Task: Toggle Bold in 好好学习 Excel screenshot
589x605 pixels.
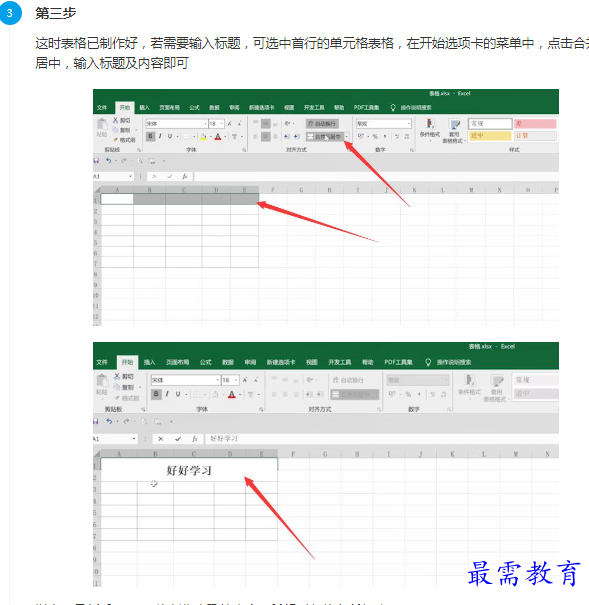Action: coord(156,394)
